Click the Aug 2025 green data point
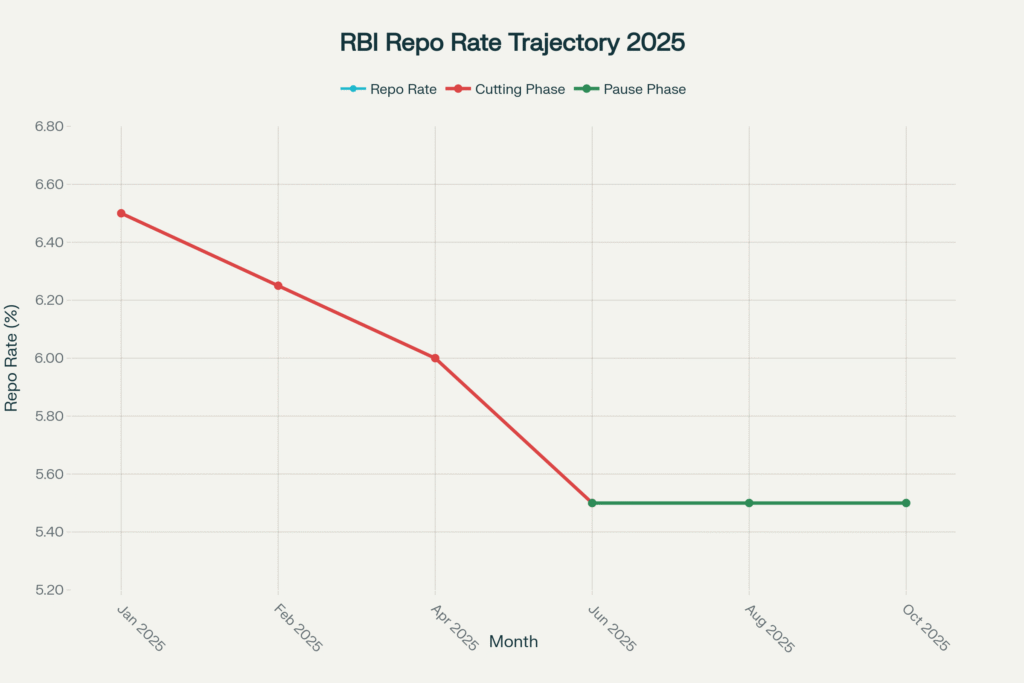Image resolution: width=1024 pixels, height=683 pixels. tap(749, 503)
